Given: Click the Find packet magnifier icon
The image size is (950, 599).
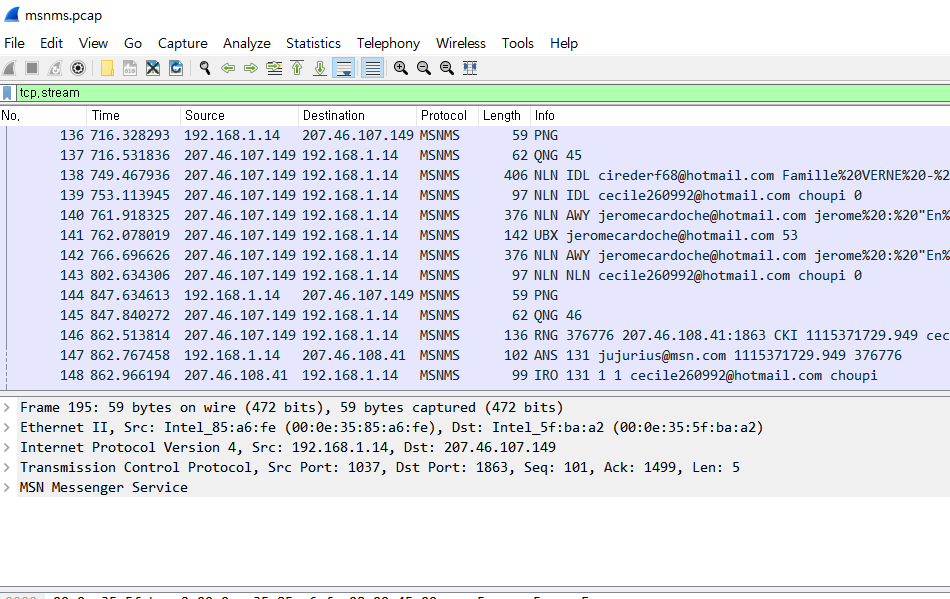Looking at the screenshot, I should point(205,68).
